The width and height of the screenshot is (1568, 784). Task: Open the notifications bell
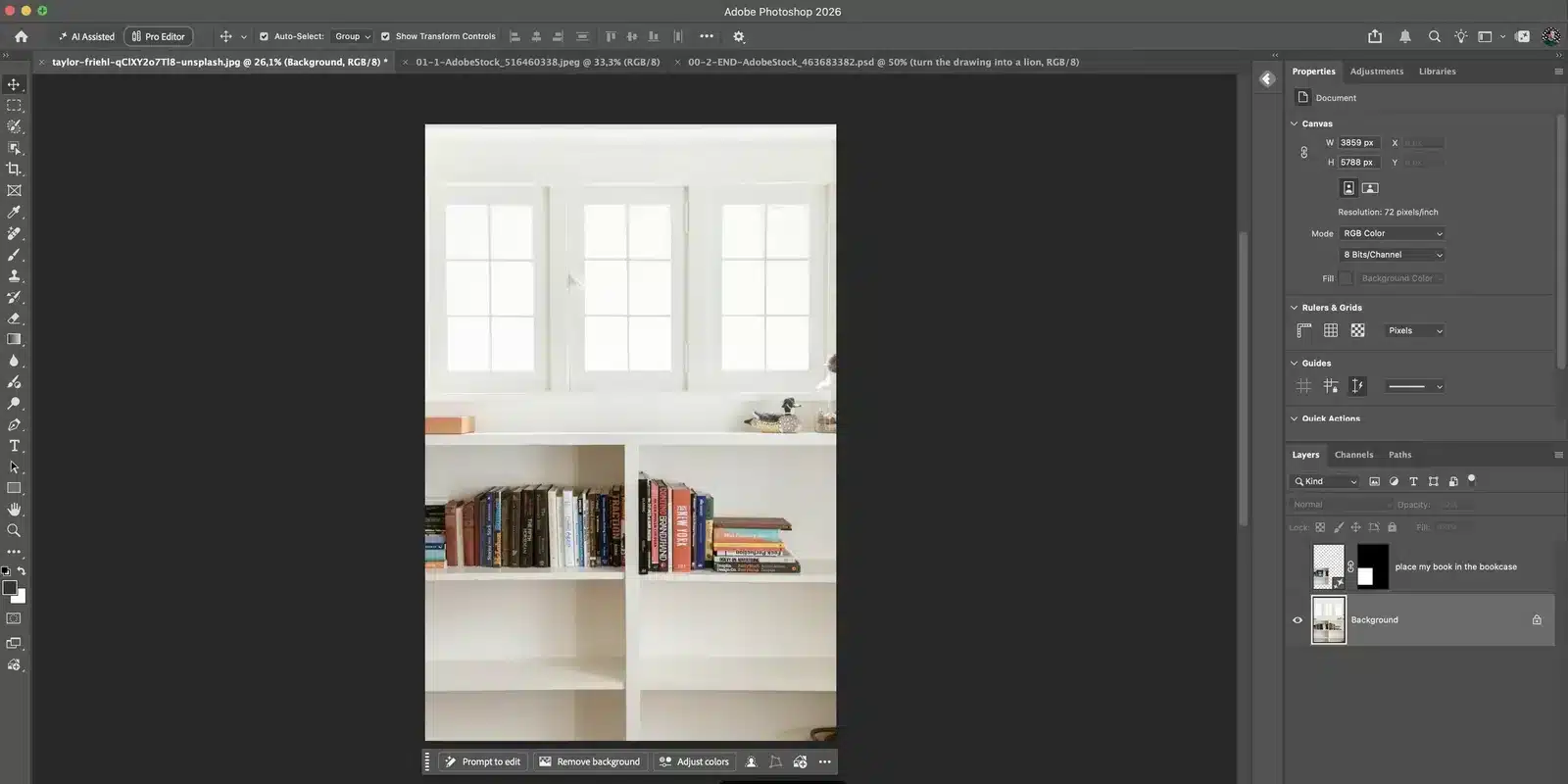[1404, 36]
